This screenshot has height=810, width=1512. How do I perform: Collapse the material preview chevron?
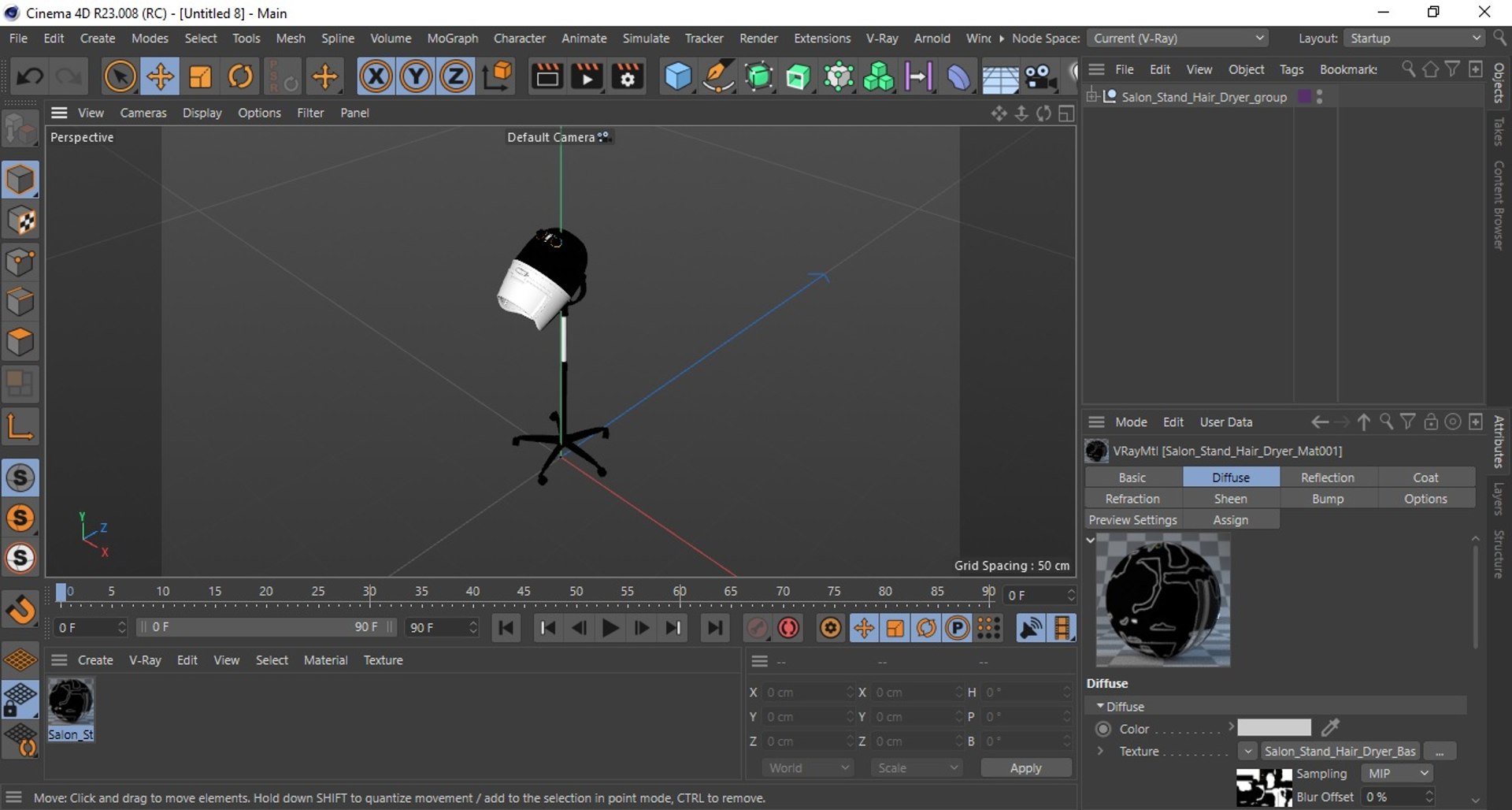pos(1091,540)
